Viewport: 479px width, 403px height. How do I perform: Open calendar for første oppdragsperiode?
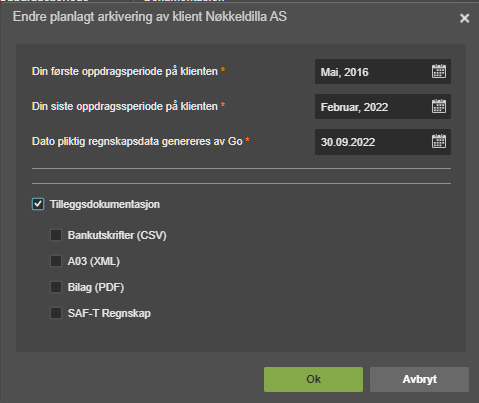[x=439, y=71]
